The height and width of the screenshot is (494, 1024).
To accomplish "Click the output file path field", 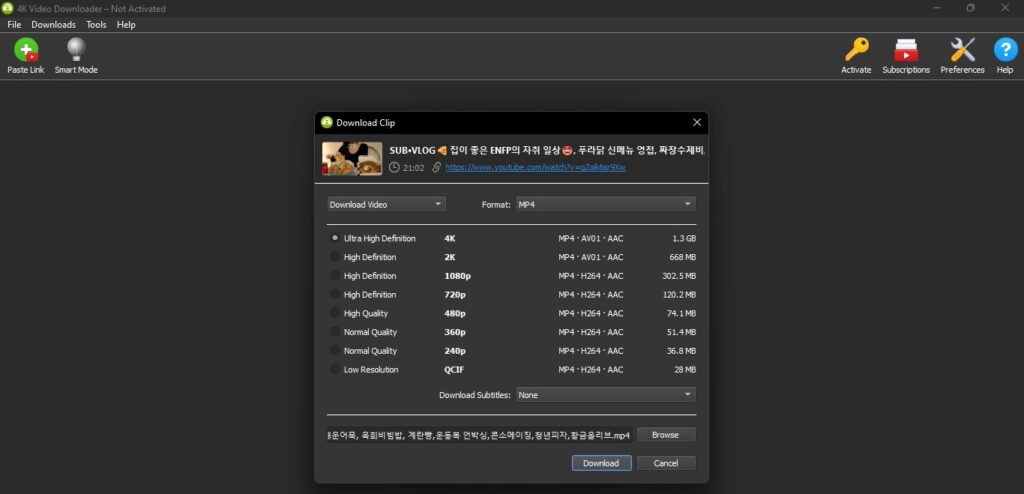I will click(x=480, y=435).
